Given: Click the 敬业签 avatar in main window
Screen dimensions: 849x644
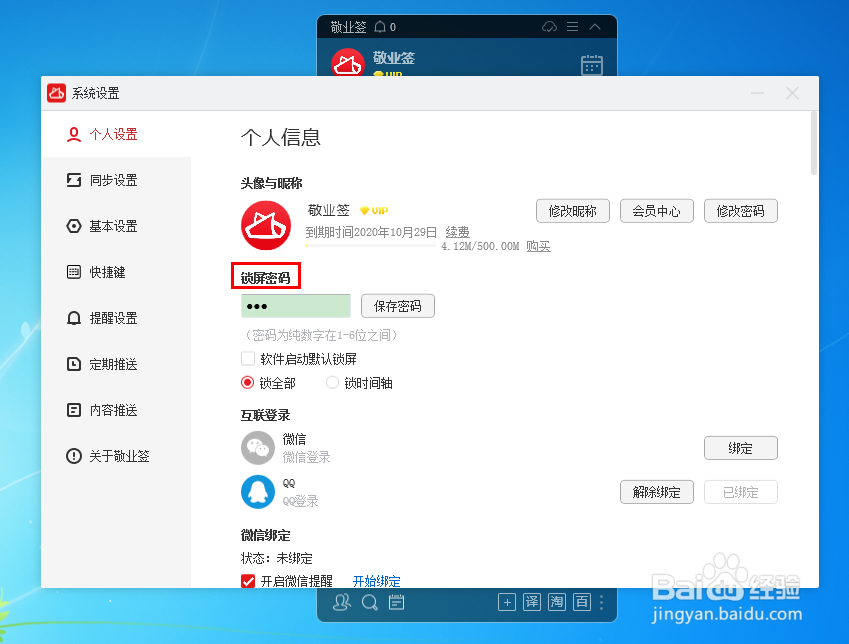Looking at the screenshot, I should coord(348,62).
